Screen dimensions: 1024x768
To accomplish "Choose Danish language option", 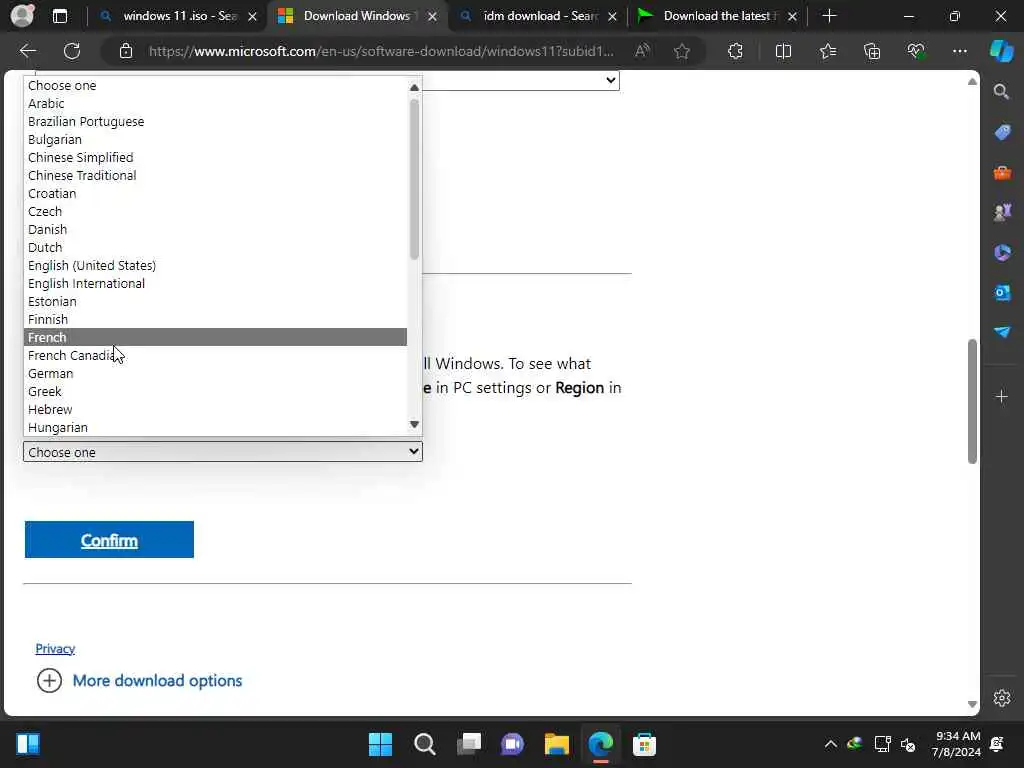I will [216, 229].
